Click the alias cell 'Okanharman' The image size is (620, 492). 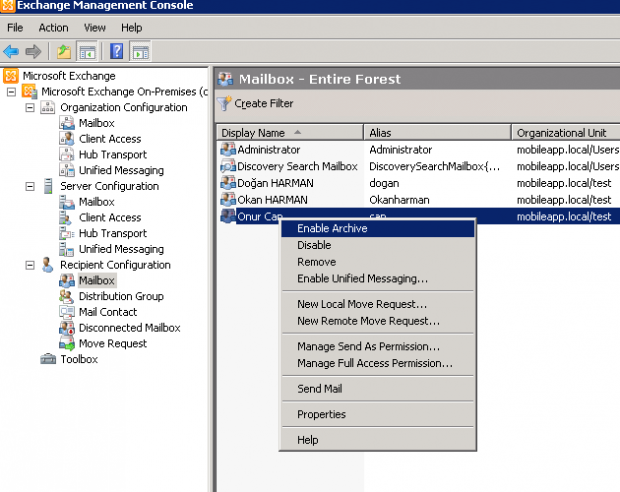click(399, 200)
